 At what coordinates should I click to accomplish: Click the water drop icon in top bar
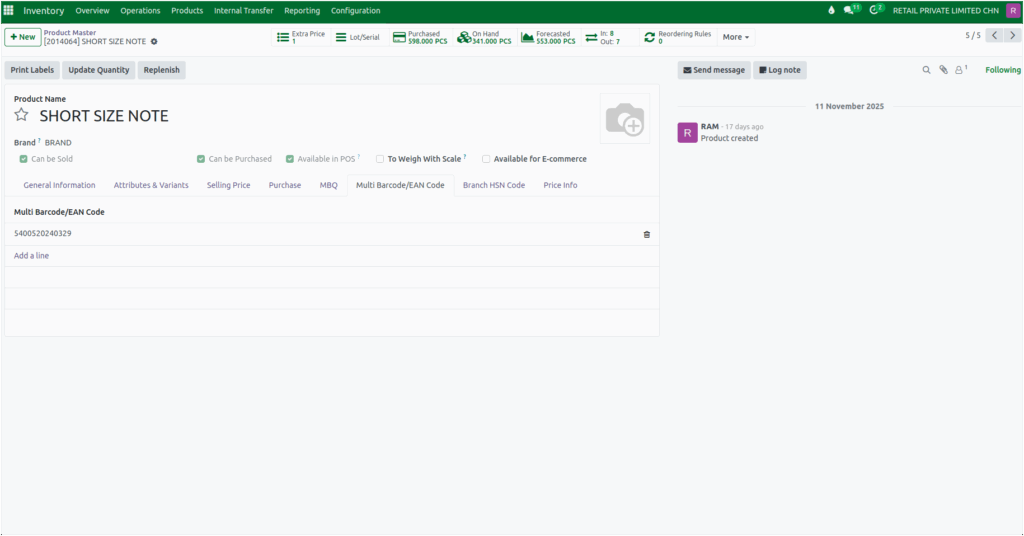(831, 10)
